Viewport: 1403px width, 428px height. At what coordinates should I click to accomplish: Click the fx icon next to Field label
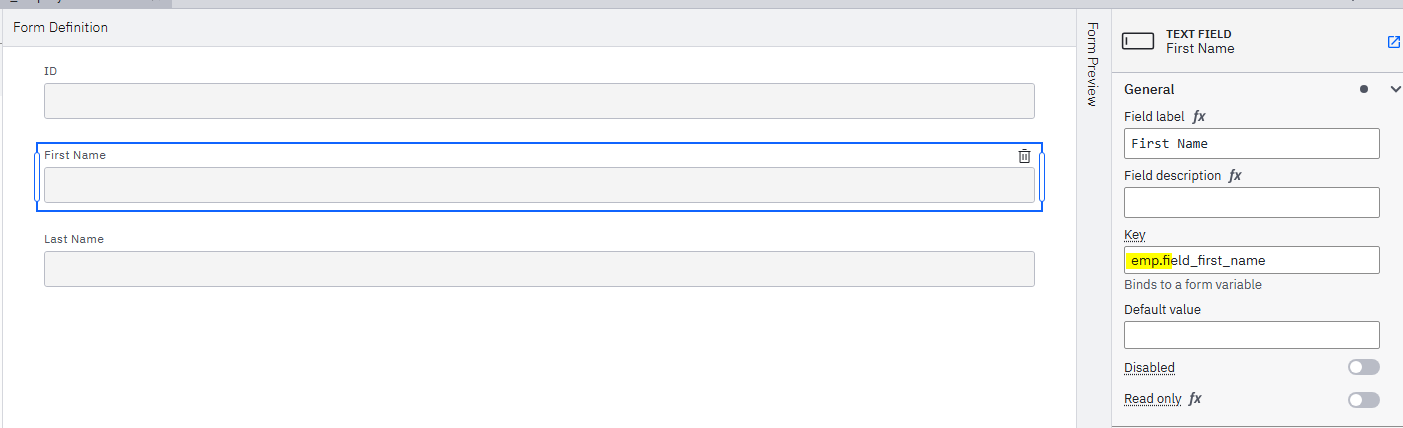[x=1199, y=117]
